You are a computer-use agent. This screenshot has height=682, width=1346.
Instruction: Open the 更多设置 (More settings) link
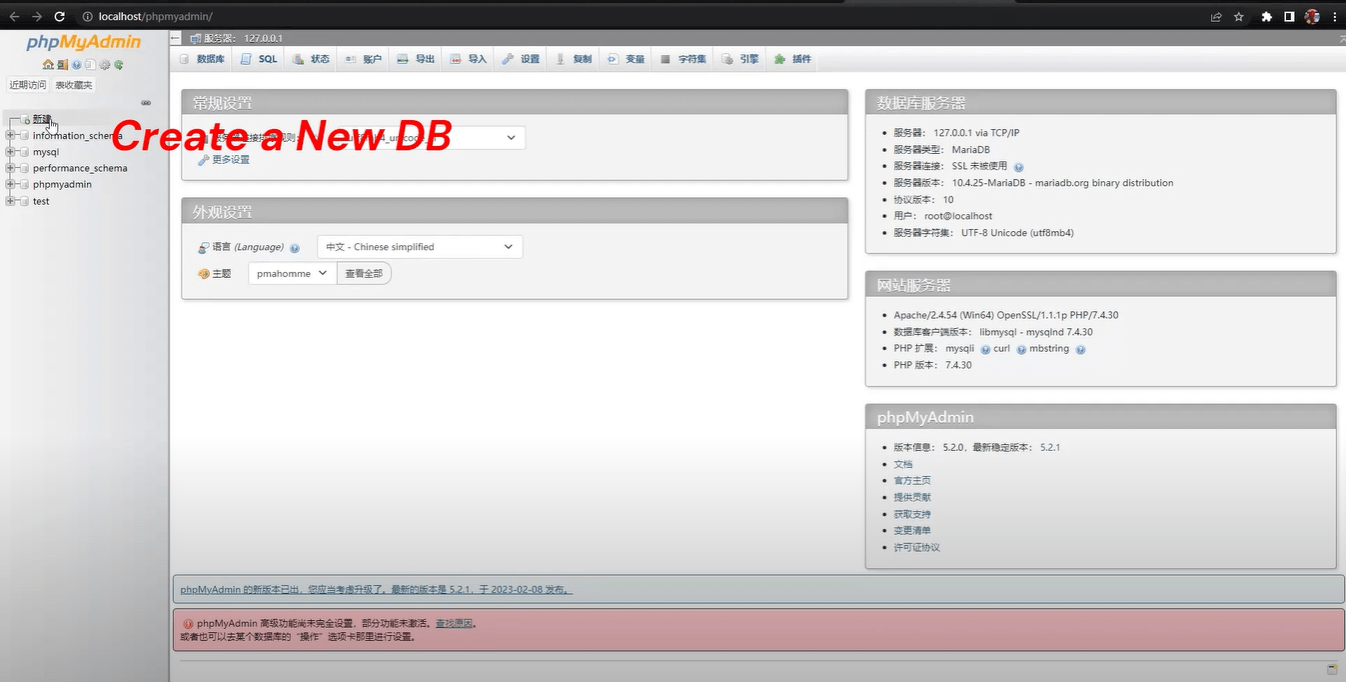231,160
